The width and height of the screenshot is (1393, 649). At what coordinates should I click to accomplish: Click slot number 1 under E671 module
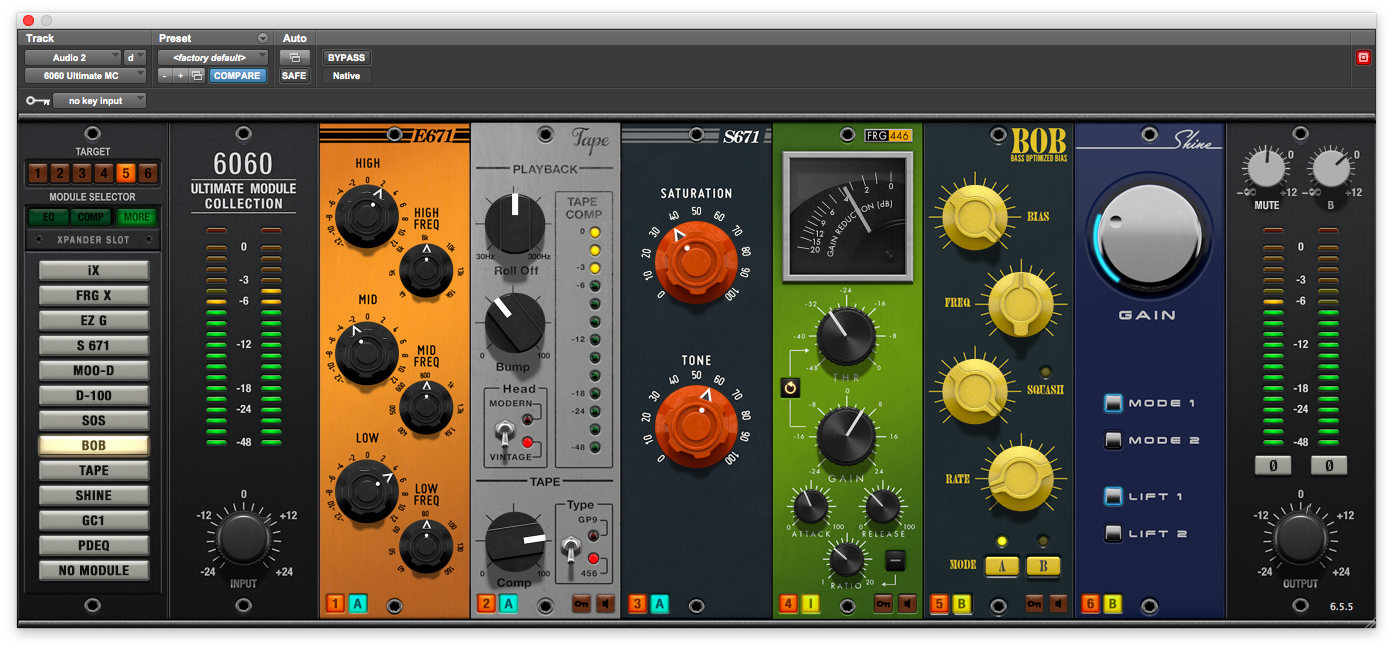(x=335, y=603)
